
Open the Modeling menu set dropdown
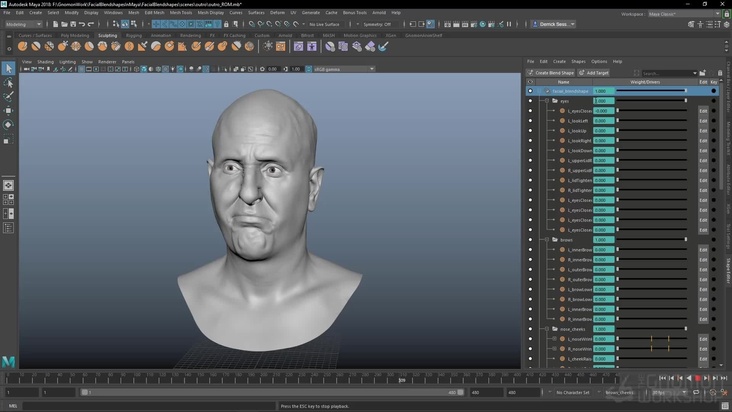[x=24, y=24]
